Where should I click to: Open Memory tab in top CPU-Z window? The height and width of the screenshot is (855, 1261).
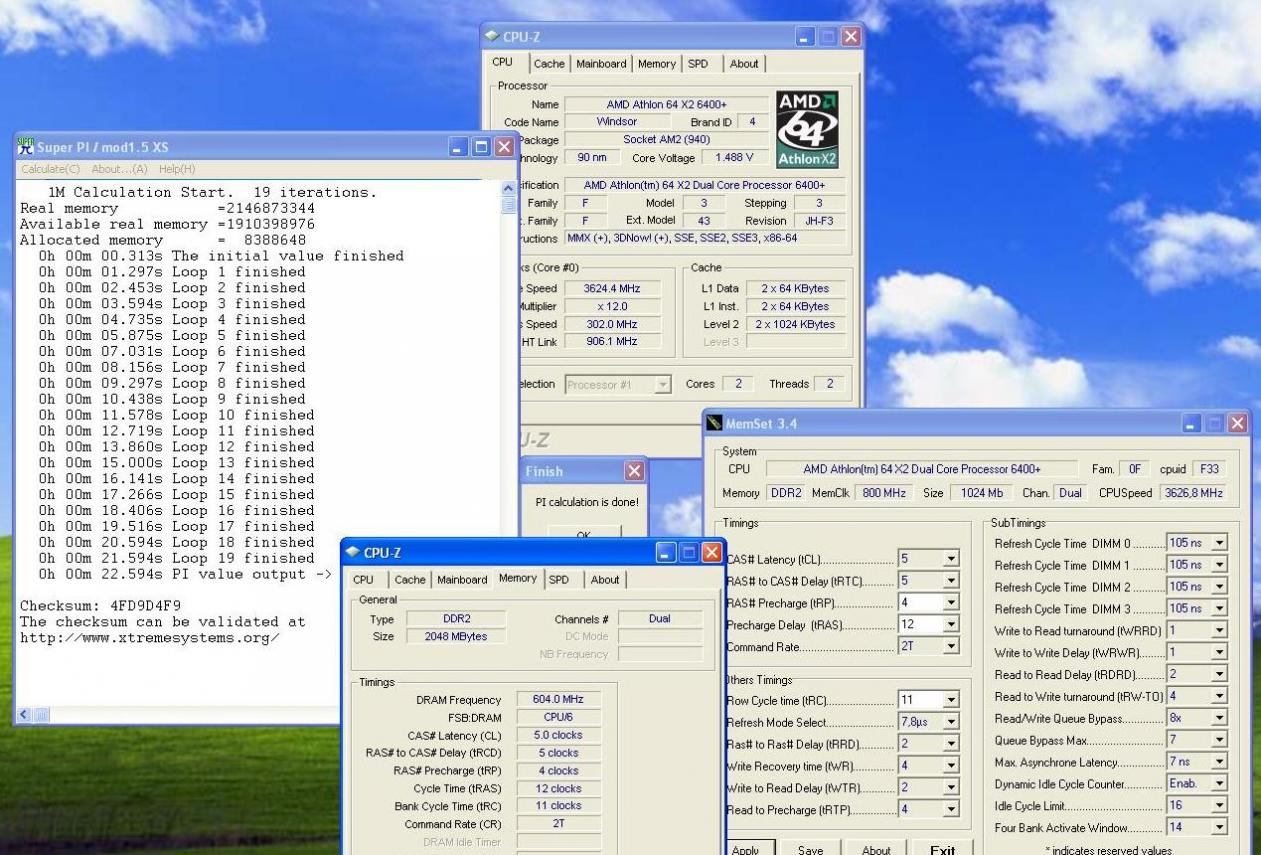[656, 64]
